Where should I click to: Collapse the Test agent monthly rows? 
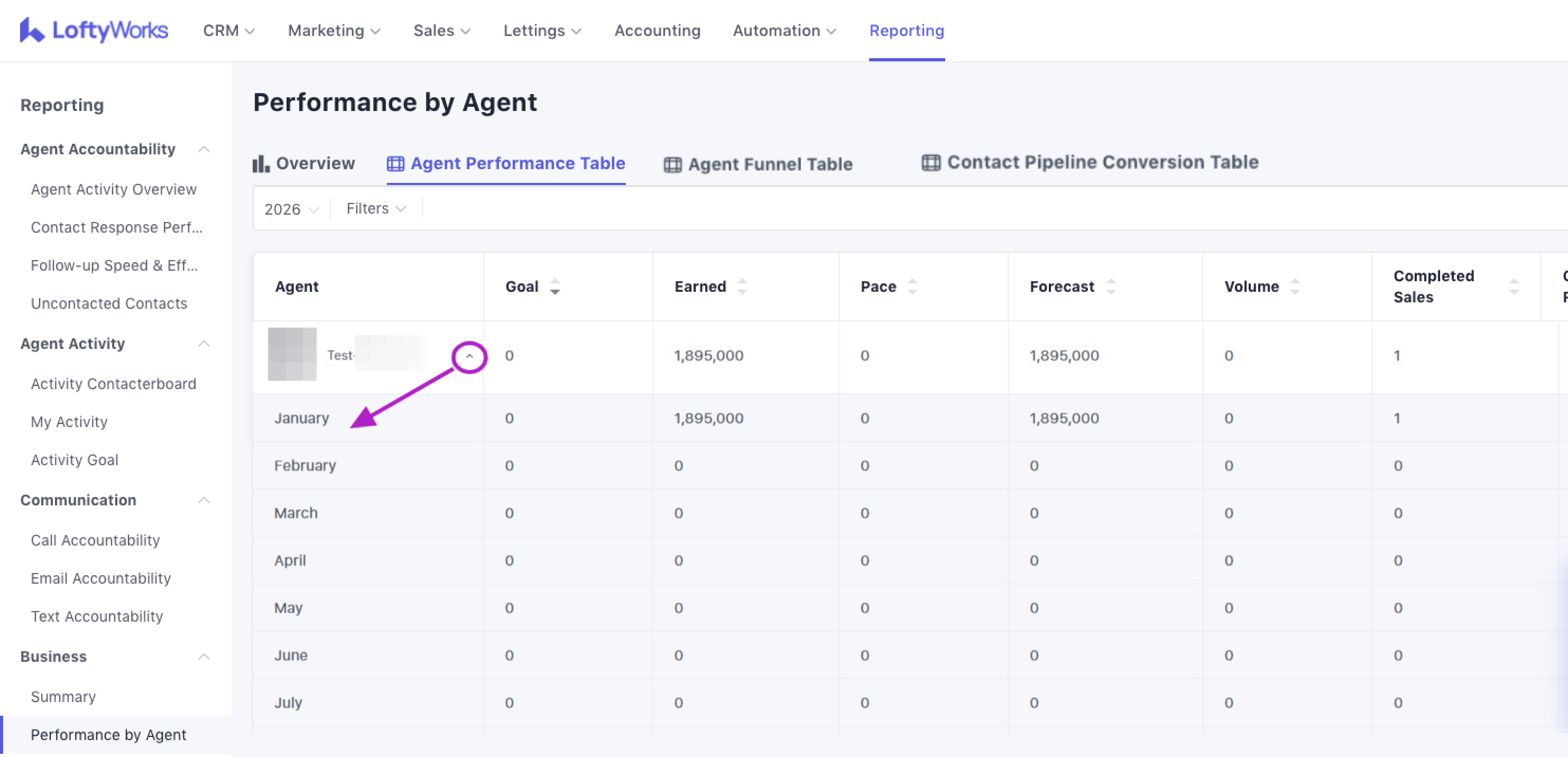[469, 357]
